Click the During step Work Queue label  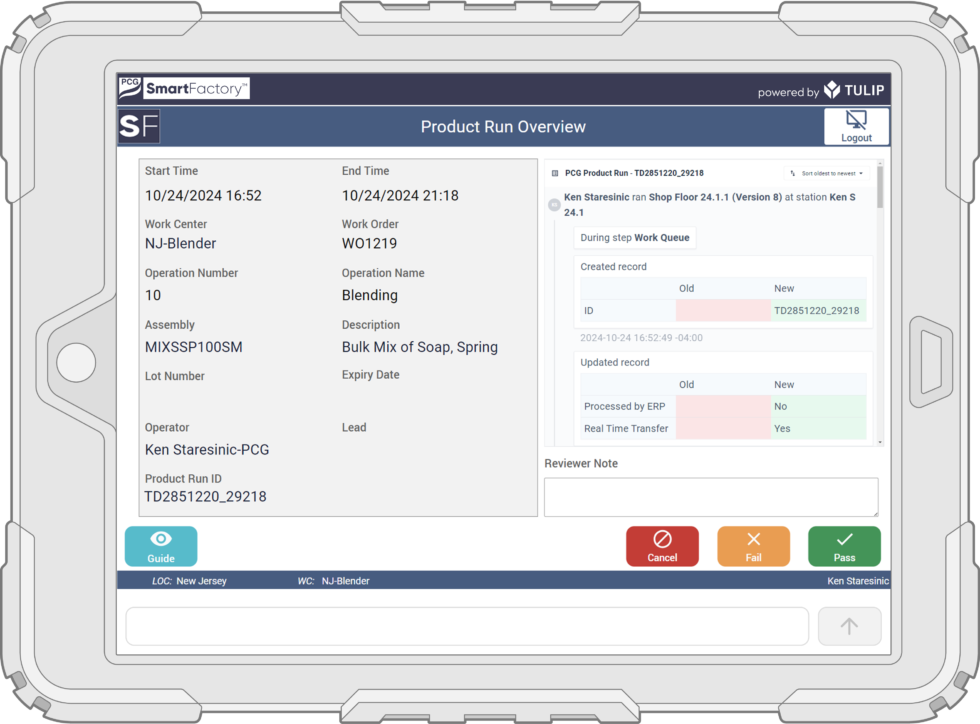coord(635,238)
